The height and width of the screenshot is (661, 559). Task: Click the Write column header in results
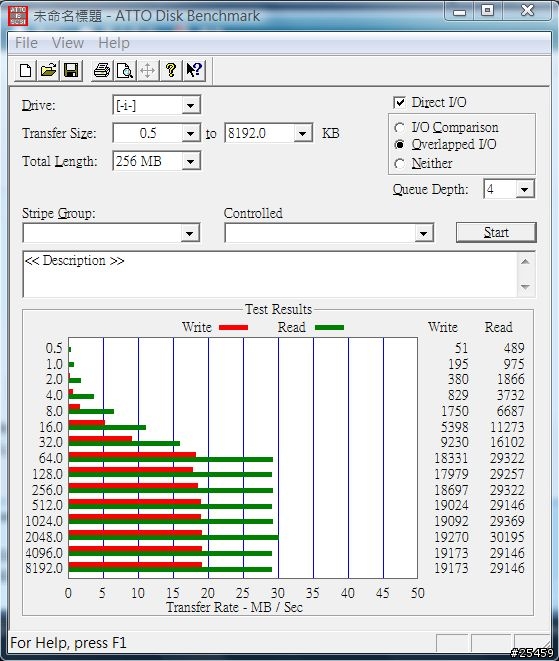443,327
